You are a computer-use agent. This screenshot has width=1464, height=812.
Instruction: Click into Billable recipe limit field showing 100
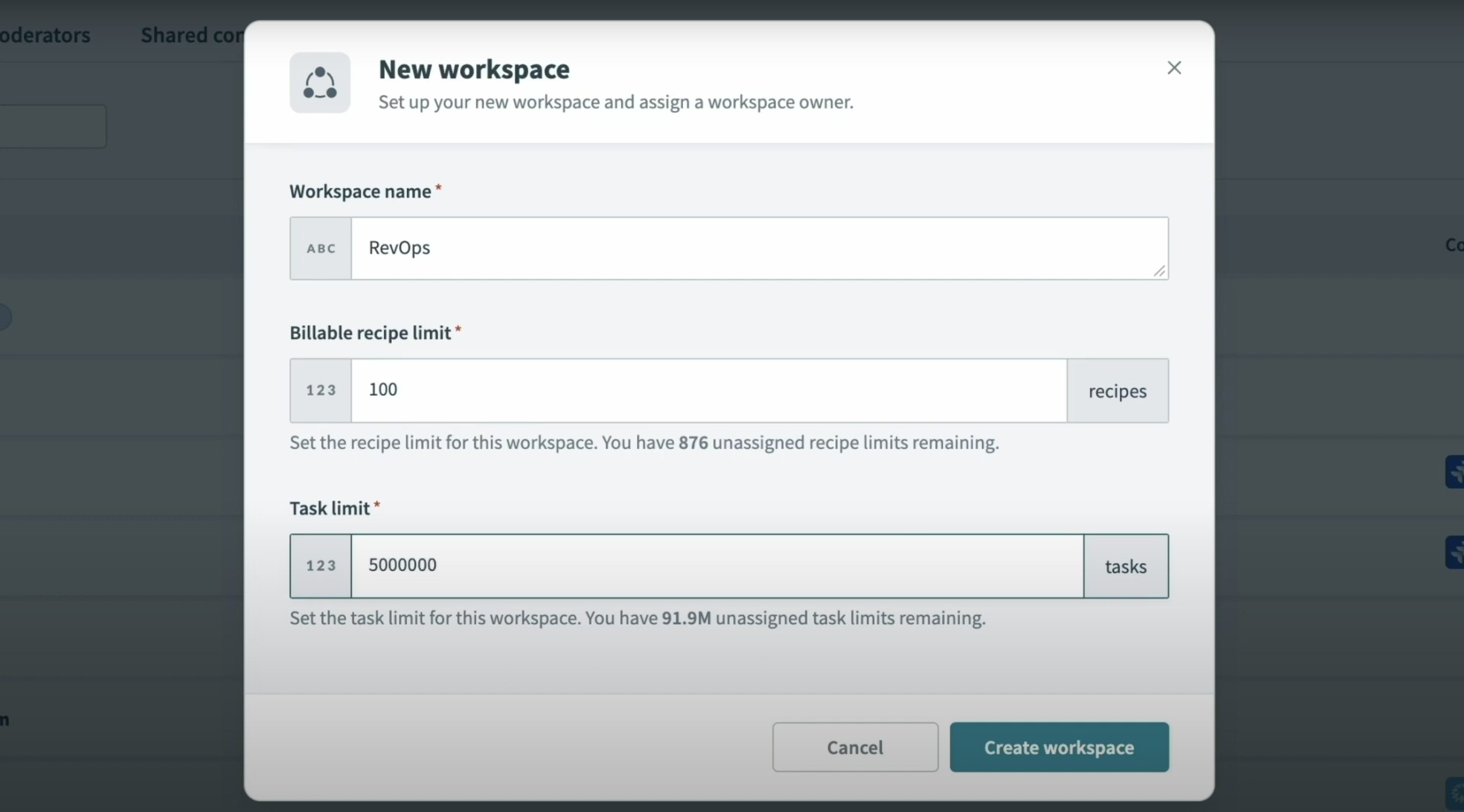pos(708,390)
